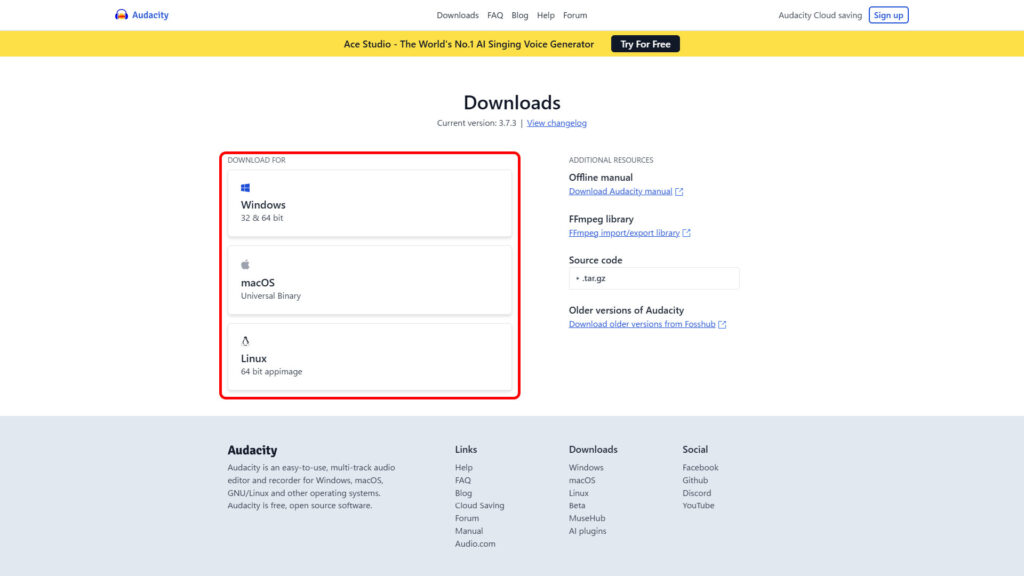This screenshot has width=1024, height=576.
Task: Click Manual in the footer Links column
Action: pyautogui.click(x=469, y=531)
